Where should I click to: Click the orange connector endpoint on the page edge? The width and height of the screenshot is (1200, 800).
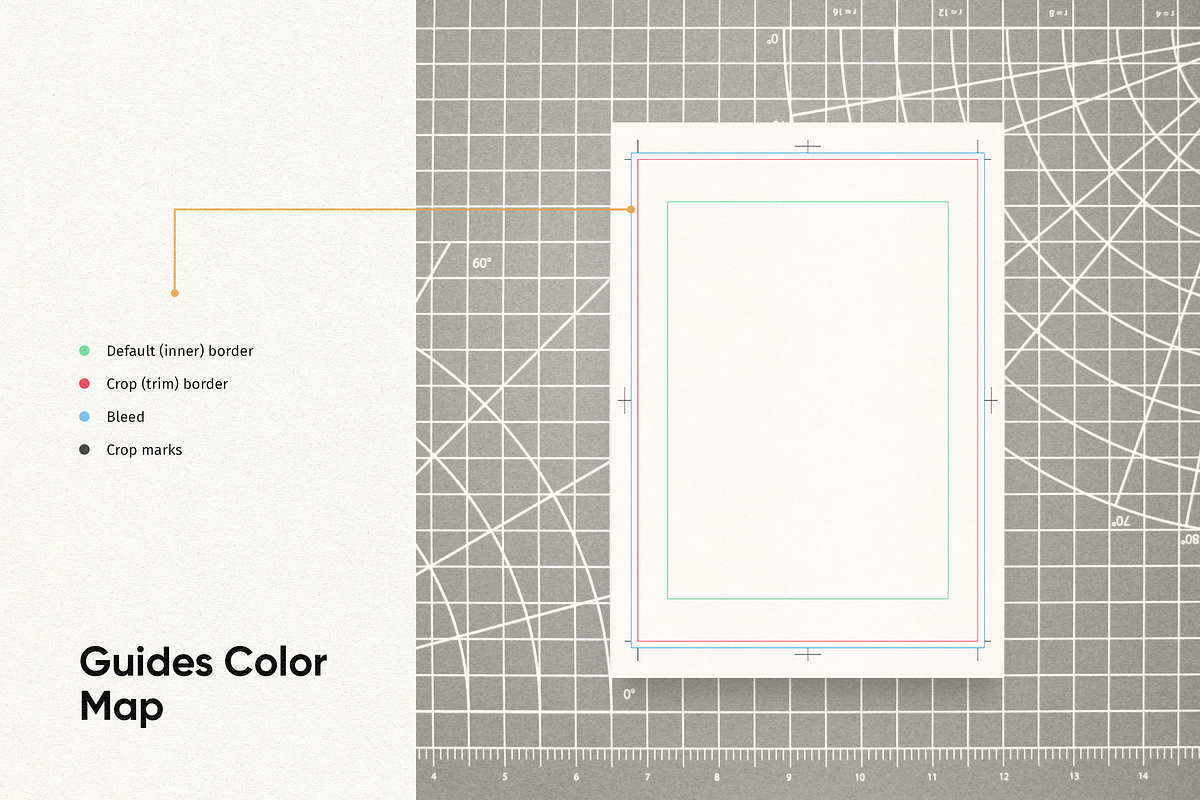[631, 209]
